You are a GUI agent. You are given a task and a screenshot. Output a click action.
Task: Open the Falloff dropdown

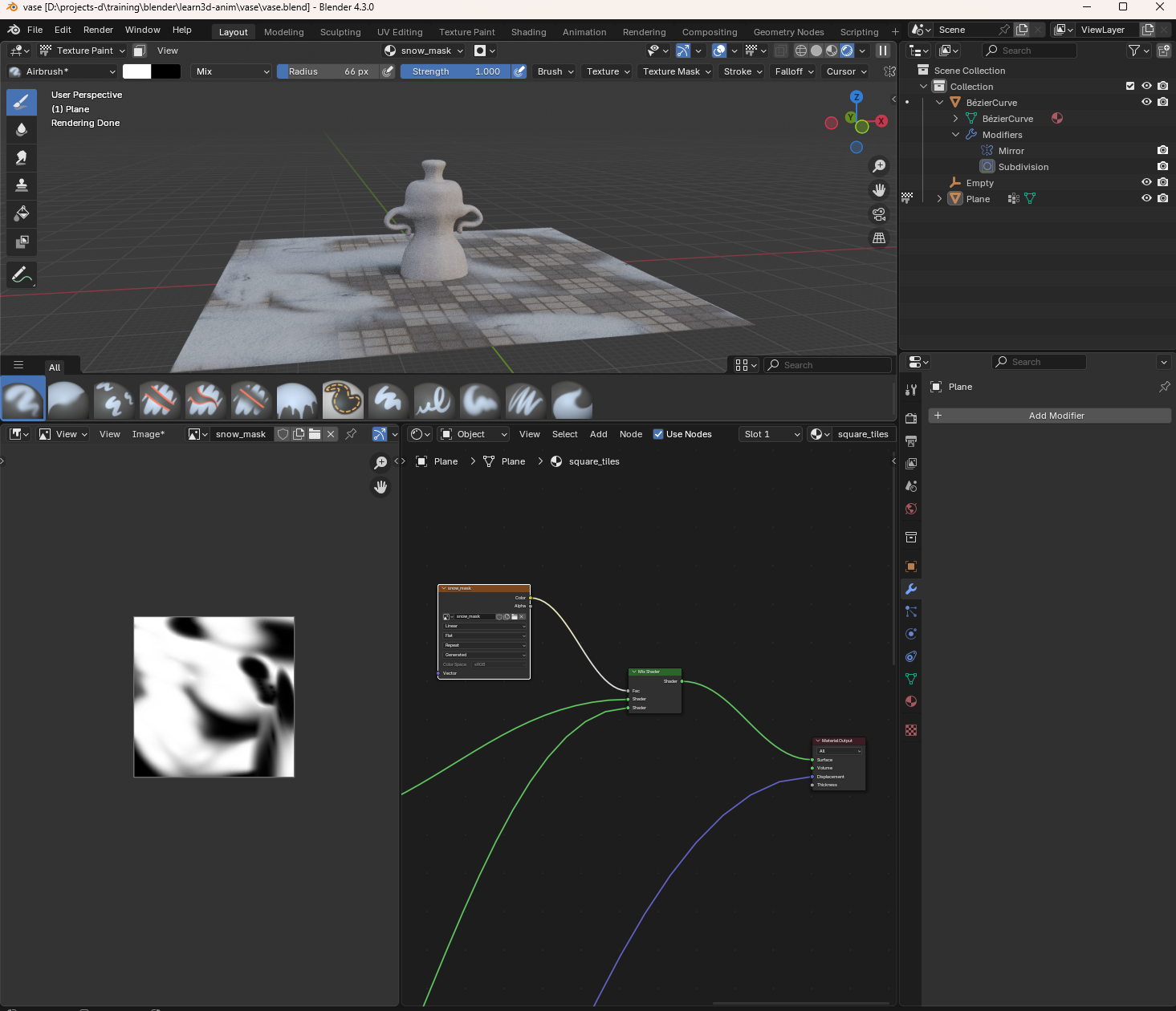pyautogui.click(x=794, y=71)
